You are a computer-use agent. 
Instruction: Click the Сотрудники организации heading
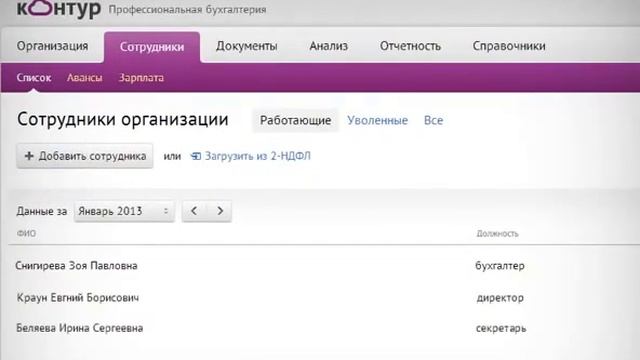tap(122, 120)
